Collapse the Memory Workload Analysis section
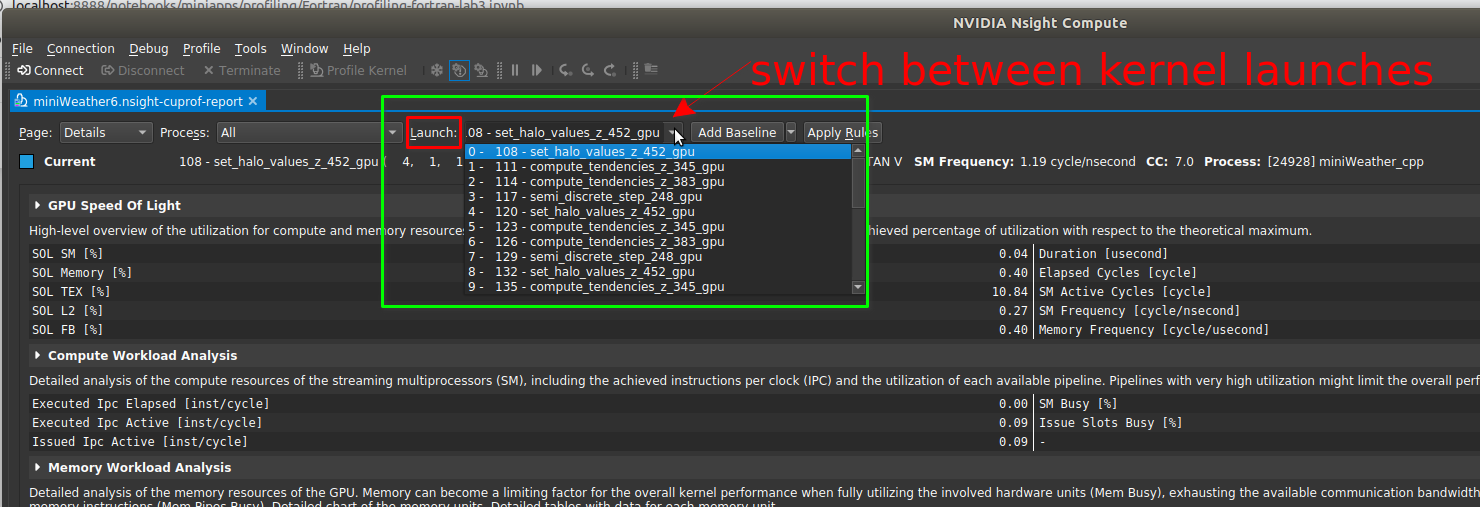1480x507 pixels. [x=38, y=467]
